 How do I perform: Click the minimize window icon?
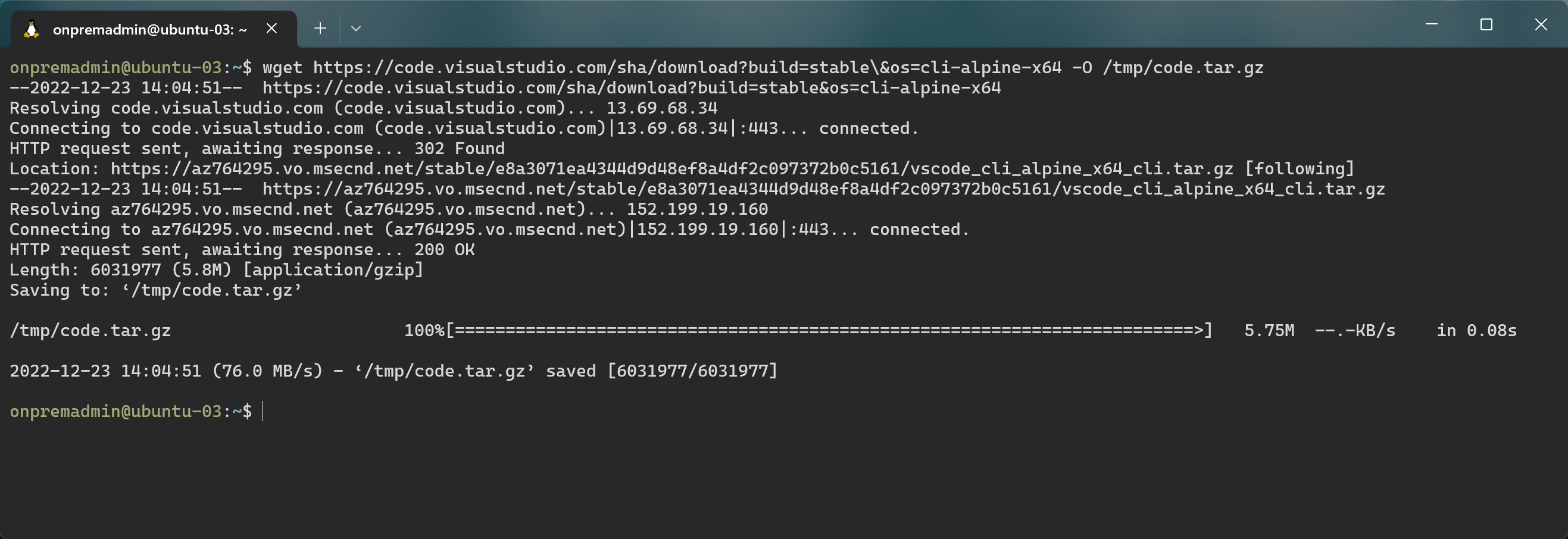click(1432, 24)
